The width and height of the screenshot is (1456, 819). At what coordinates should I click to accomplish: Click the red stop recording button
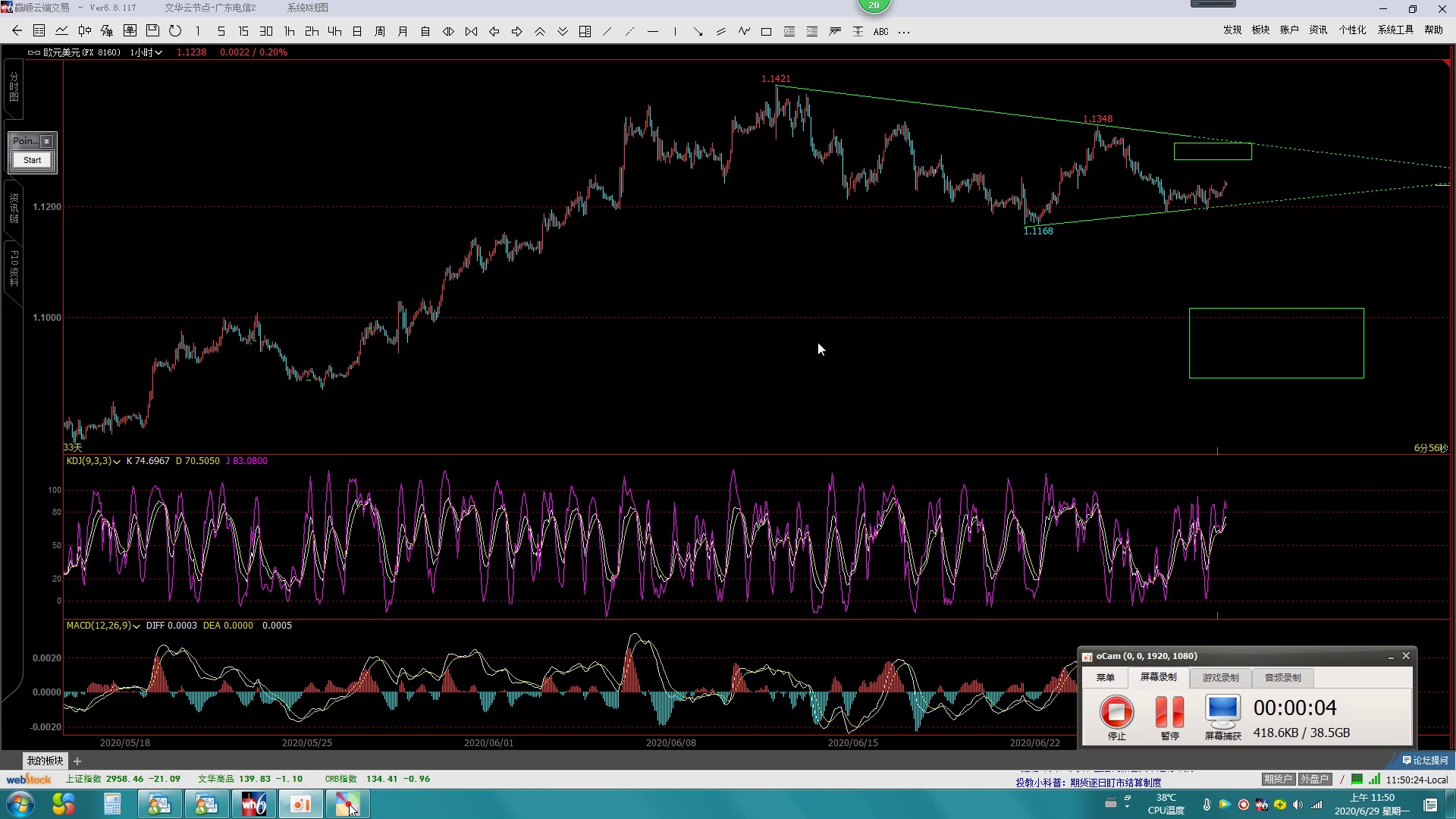[x=1116, y=712]
